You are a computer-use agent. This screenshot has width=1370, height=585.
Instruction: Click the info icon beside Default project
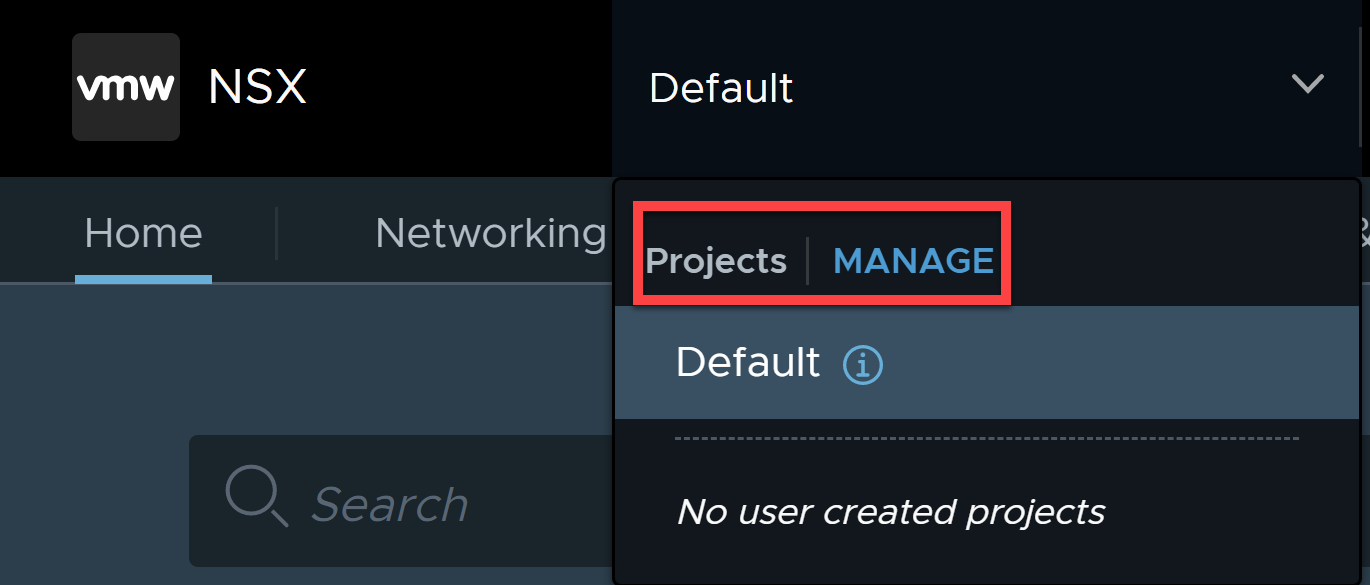point(863,365)
